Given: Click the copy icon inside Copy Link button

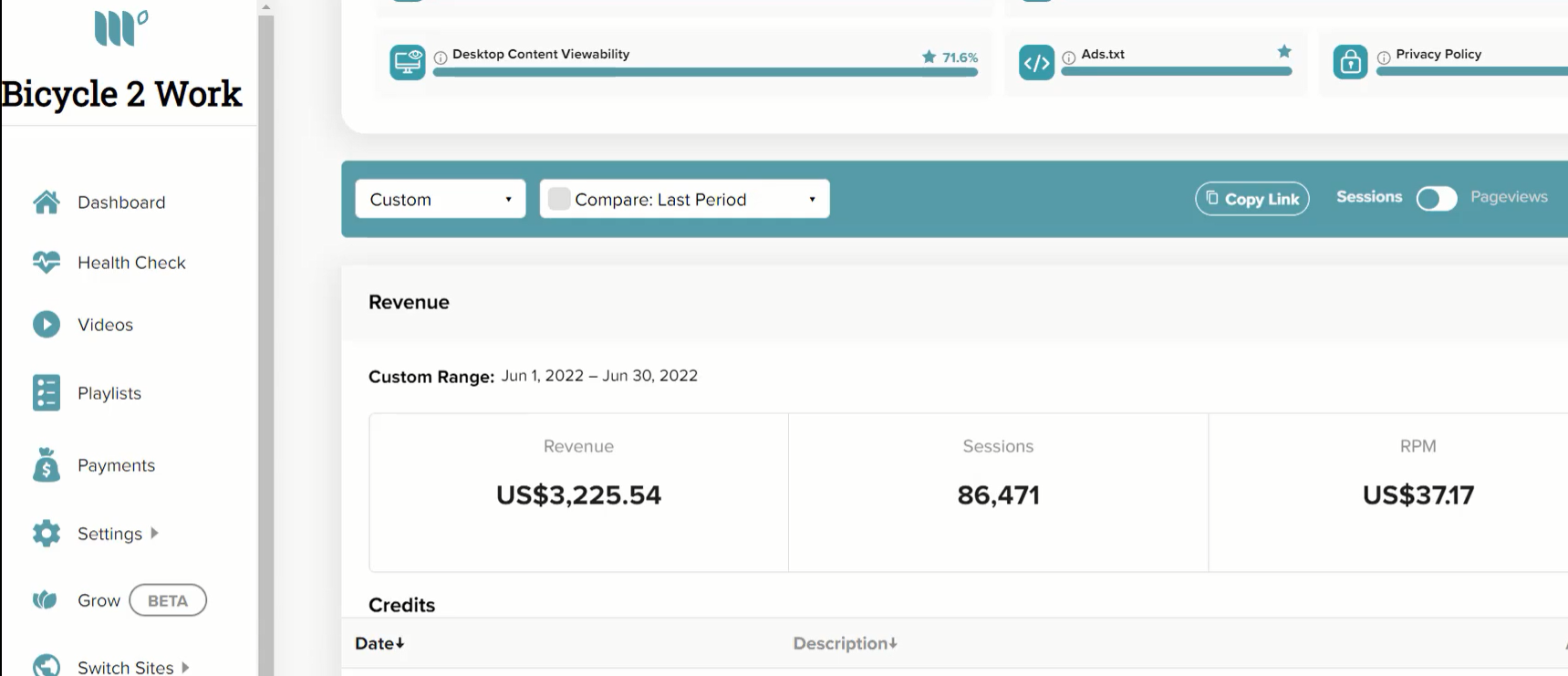Looking at the screenshot, I should [x=1212, y=197].
